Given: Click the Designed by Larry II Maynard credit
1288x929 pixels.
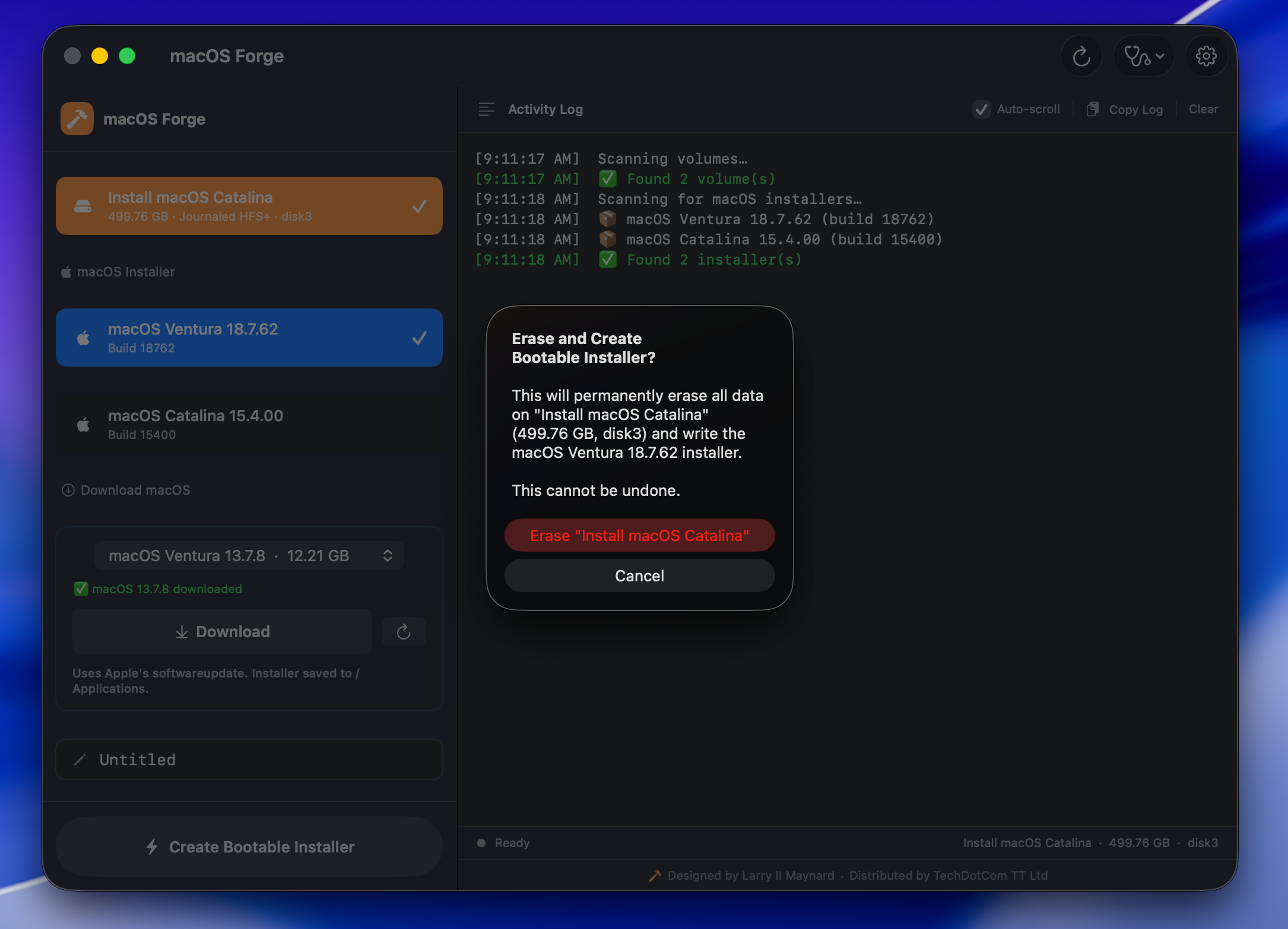Looking at the screenshot, I should click(x=751, y=876).
